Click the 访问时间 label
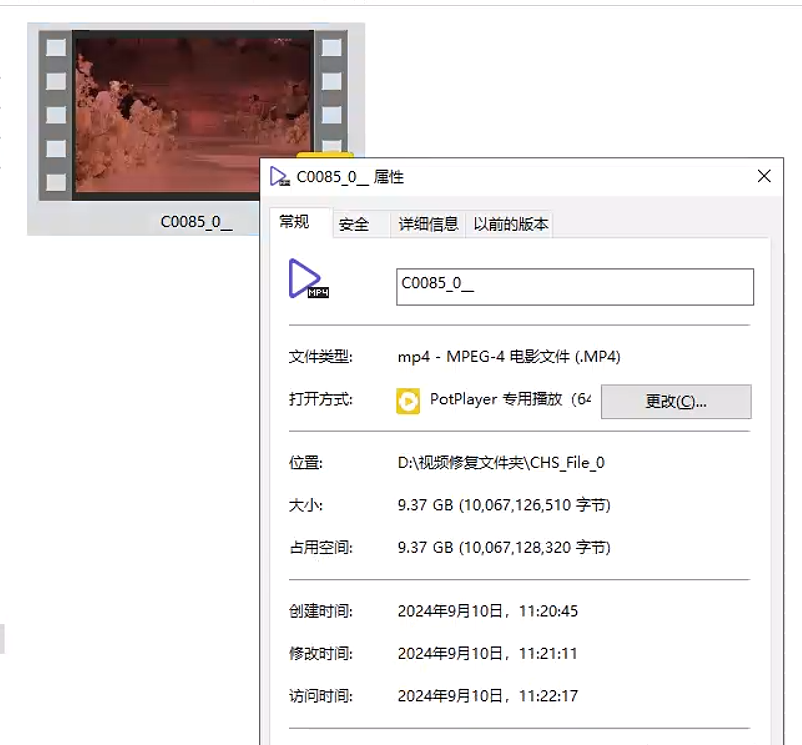 pyautogui.click(x=321, y=696)
